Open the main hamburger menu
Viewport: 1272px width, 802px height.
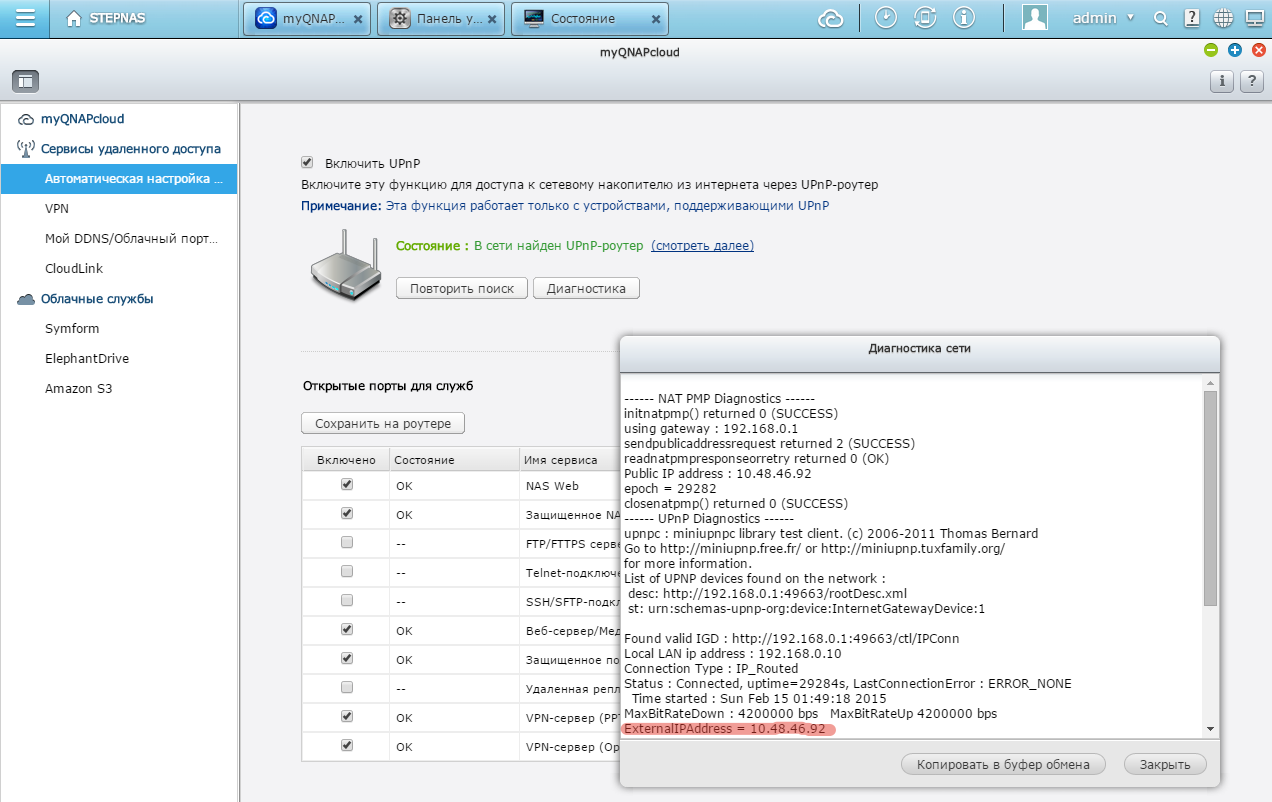coord(26,18)
